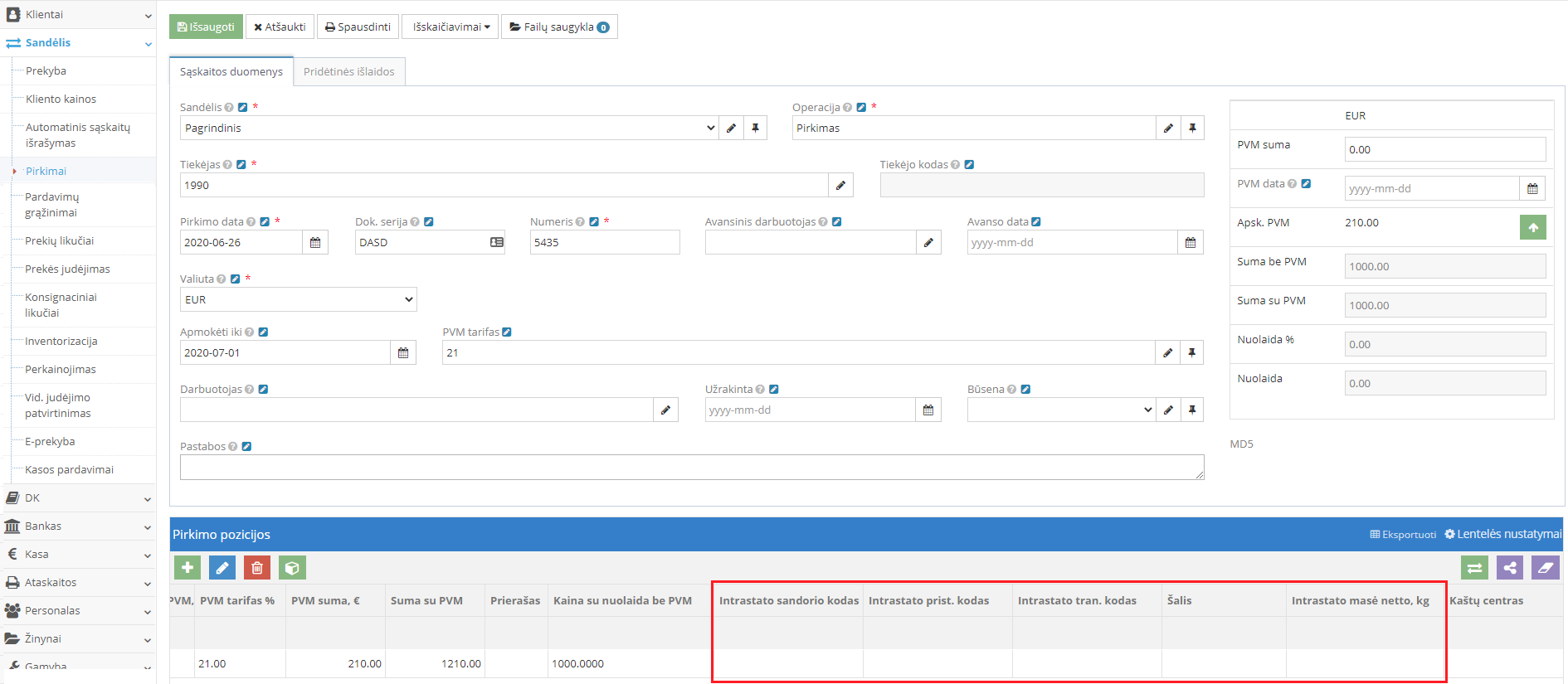This screenshot has width=1568, height=684.
Task: Click the green box package icon
Action: pos(292,568)
